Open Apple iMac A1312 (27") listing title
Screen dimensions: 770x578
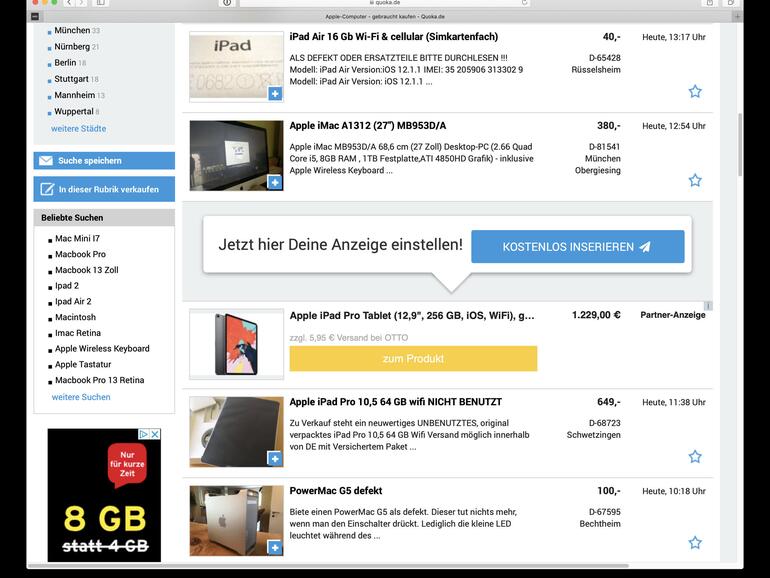(368, 126)
